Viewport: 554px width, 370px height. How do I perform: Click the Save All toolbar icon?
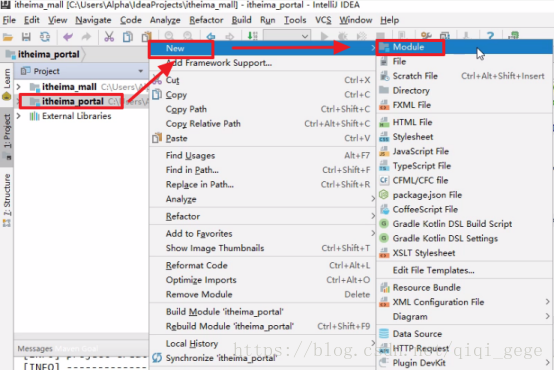(x=26, y=36)
